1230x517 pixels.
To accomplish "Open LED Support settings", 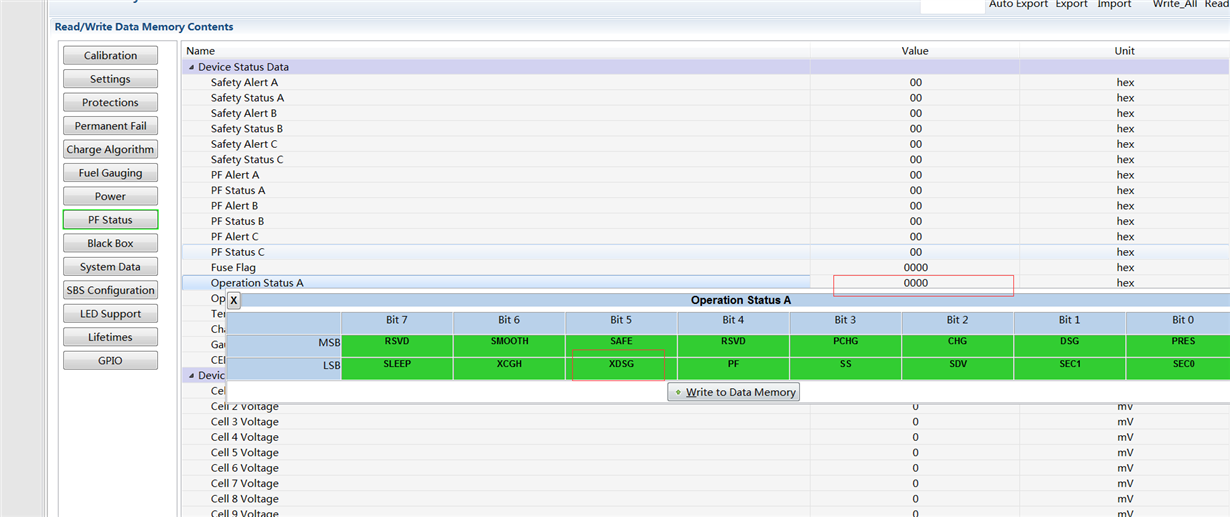I will [x=110, y=314].
